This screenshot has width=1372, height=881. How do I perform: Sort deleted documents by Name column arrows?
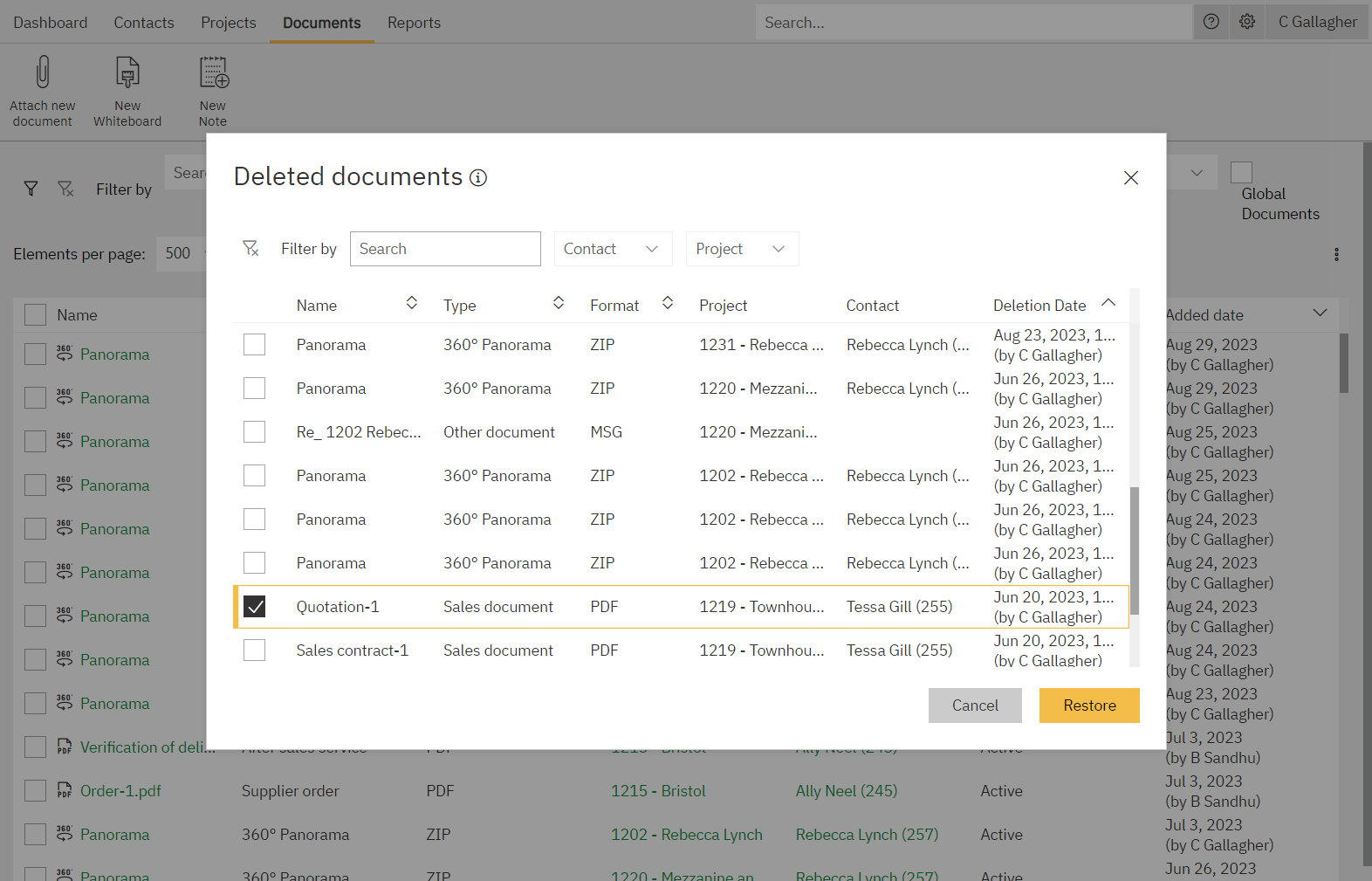[x=412, y=303]
